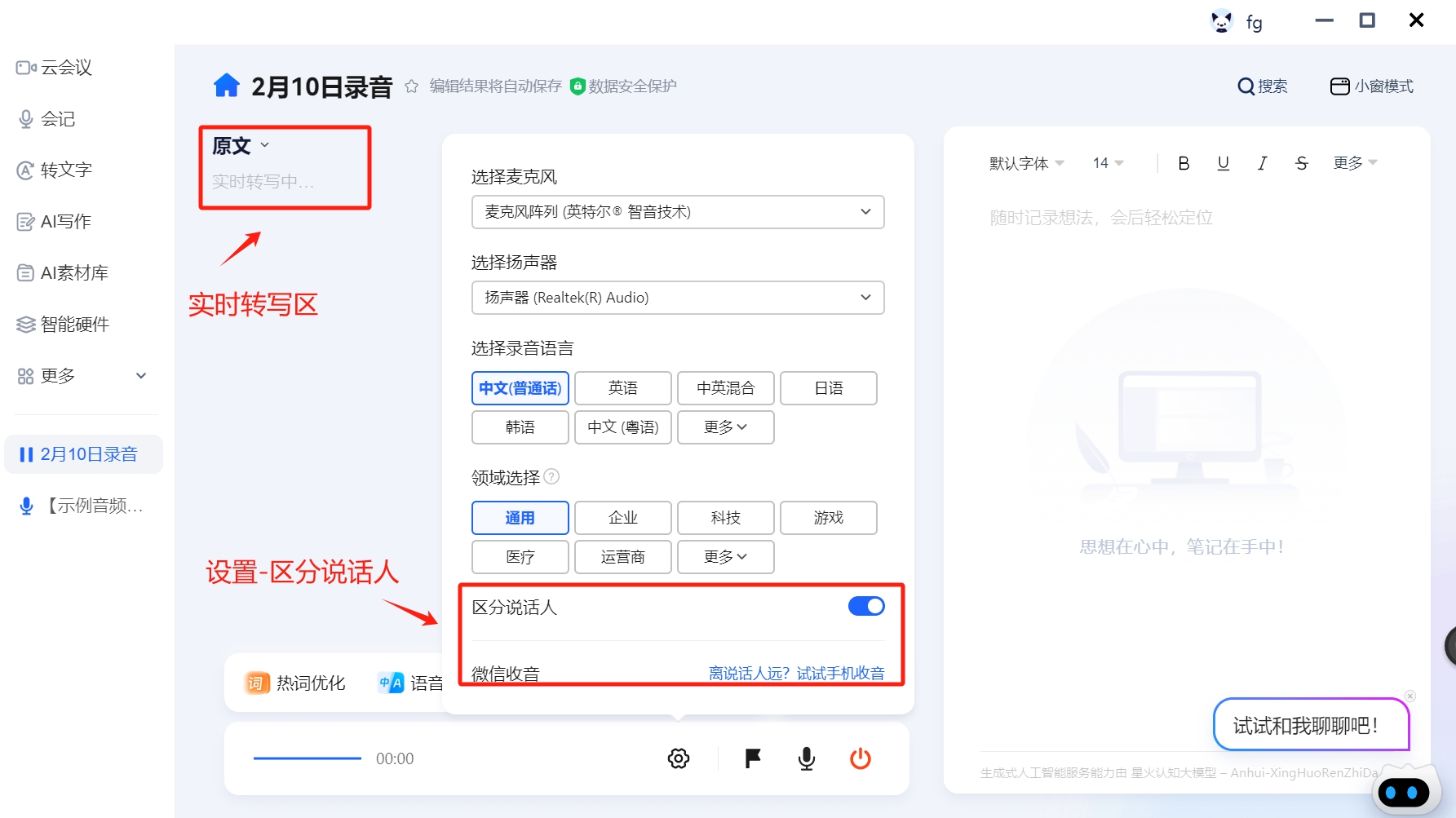Open the 云会议 sidebar item
This screenshot has height=818, width=1456.
coord(55,68)
